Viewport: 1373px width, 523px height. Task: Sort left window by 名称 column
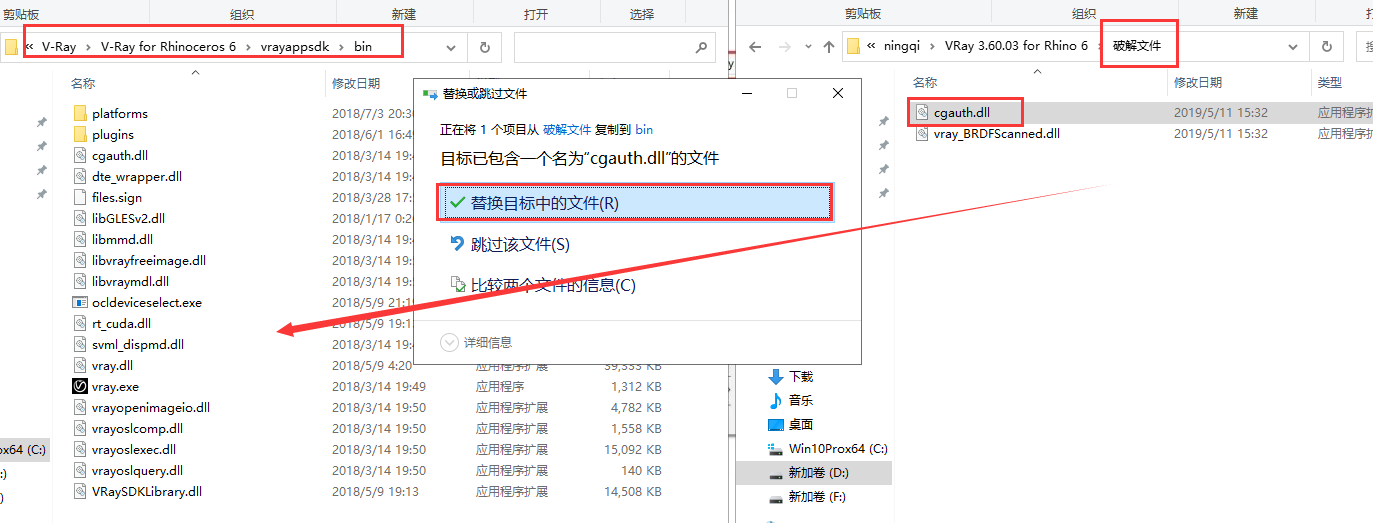point(83,83)
